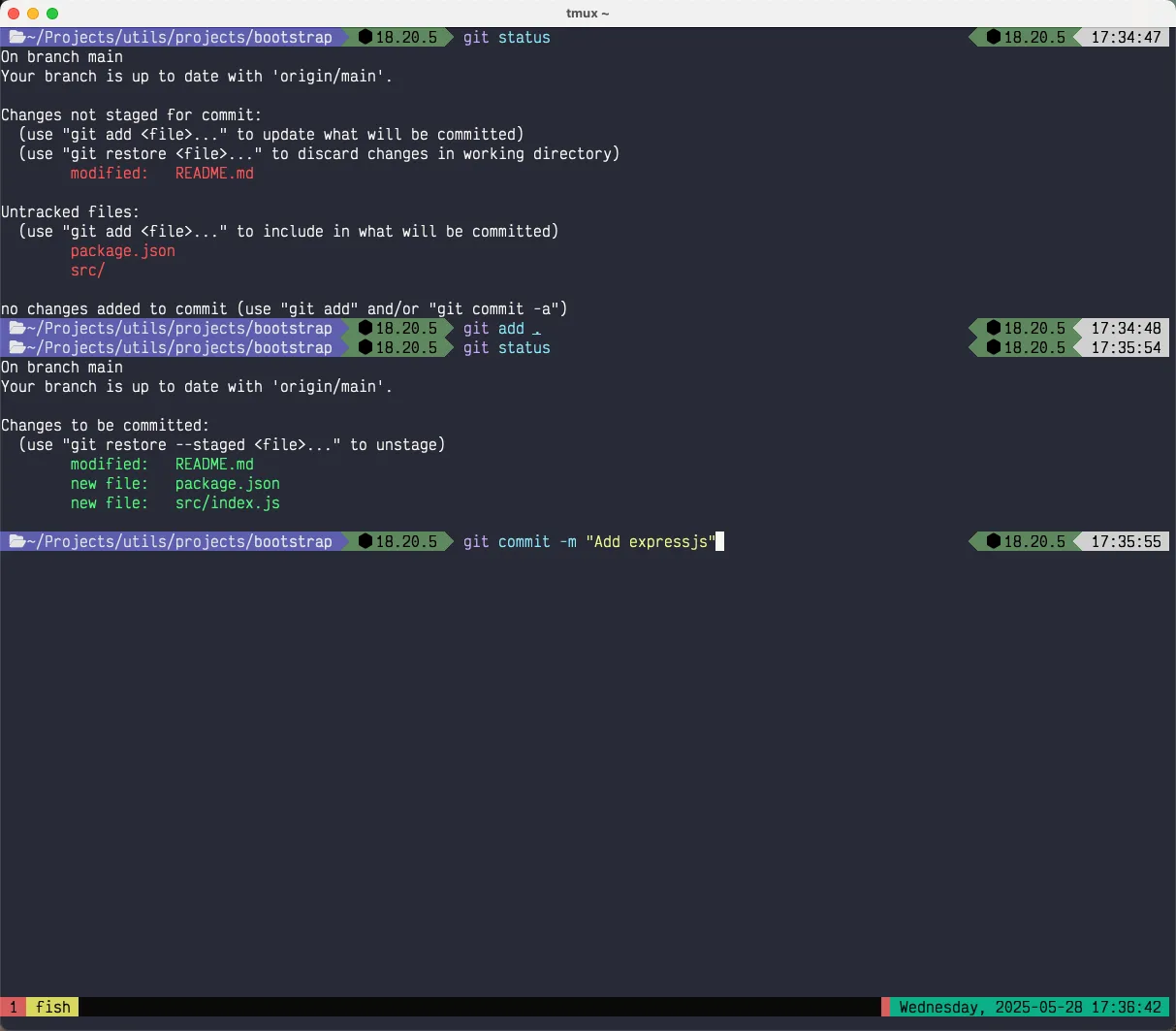
Task: Click the red untracked package.json filename
Action: coord(122,251)
